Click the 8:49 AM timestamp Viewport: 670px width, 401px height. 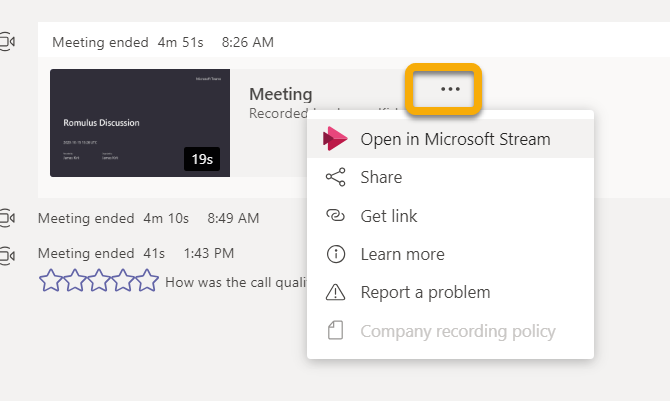pos(233,218)
